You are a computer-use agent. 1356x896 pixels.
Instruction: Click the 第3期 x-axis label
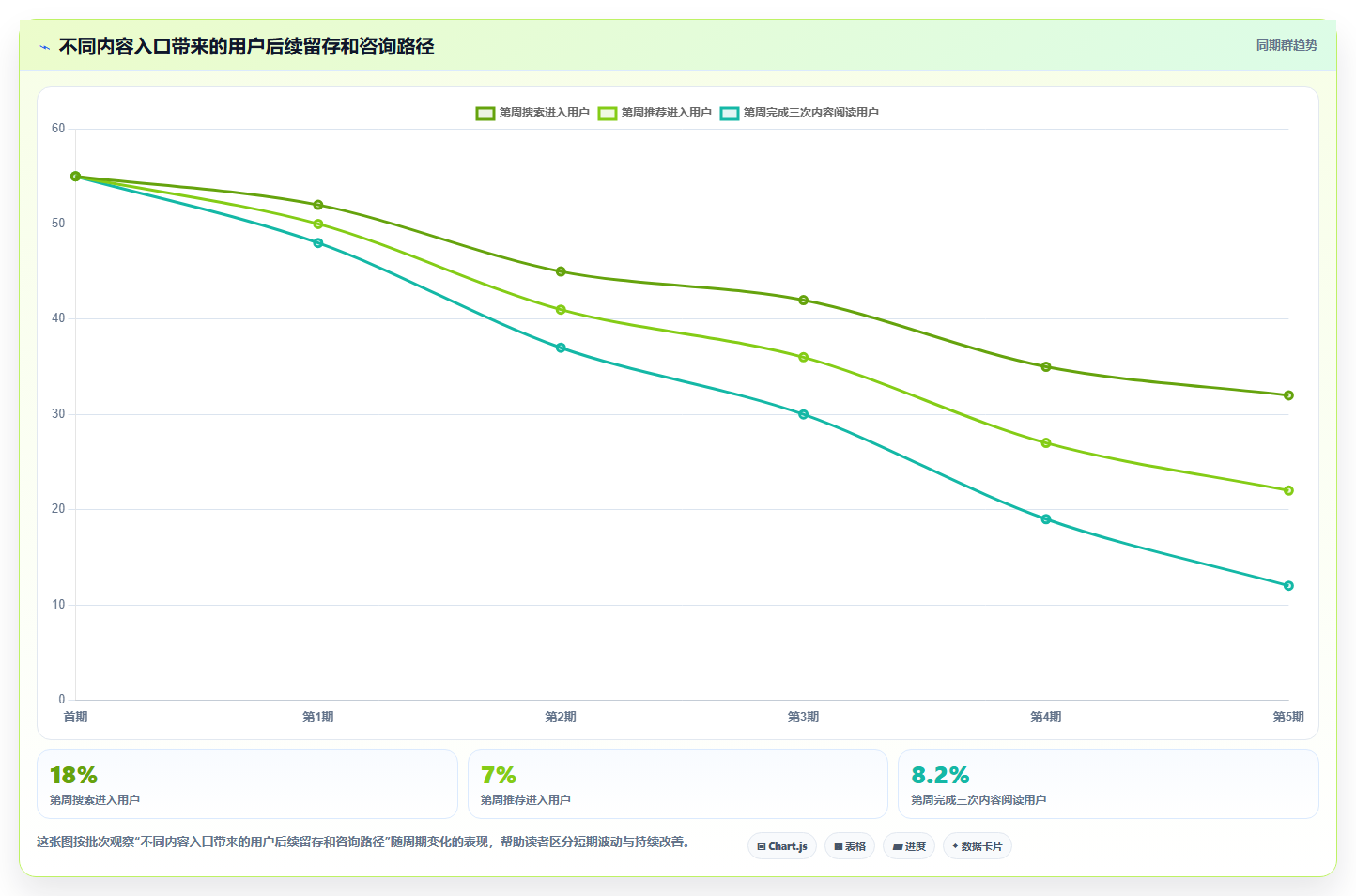coord(803,717)
